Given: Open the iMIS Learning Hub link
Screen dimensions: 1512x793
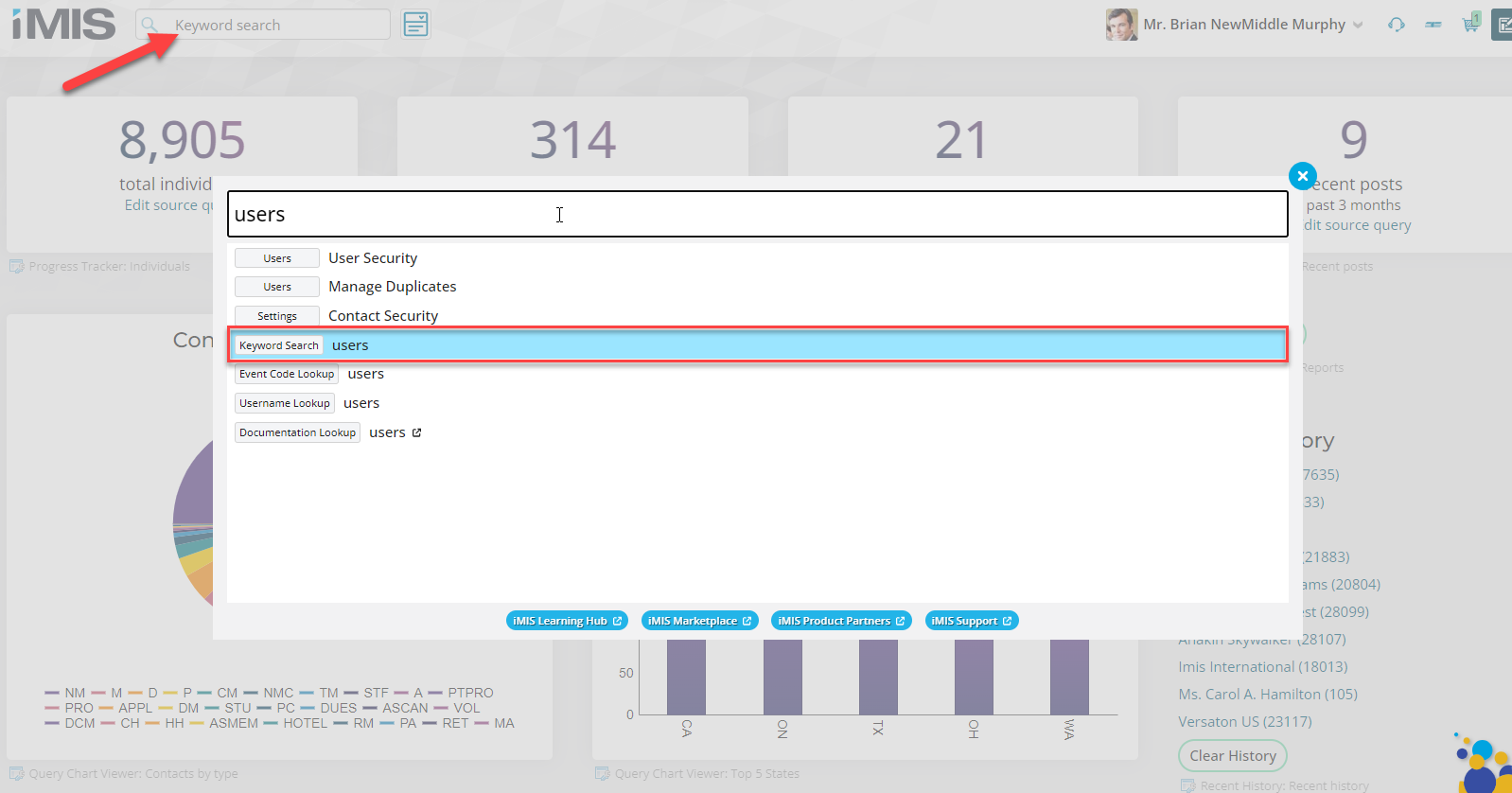Looking at the screenshot, I should (x=567, y=621).
